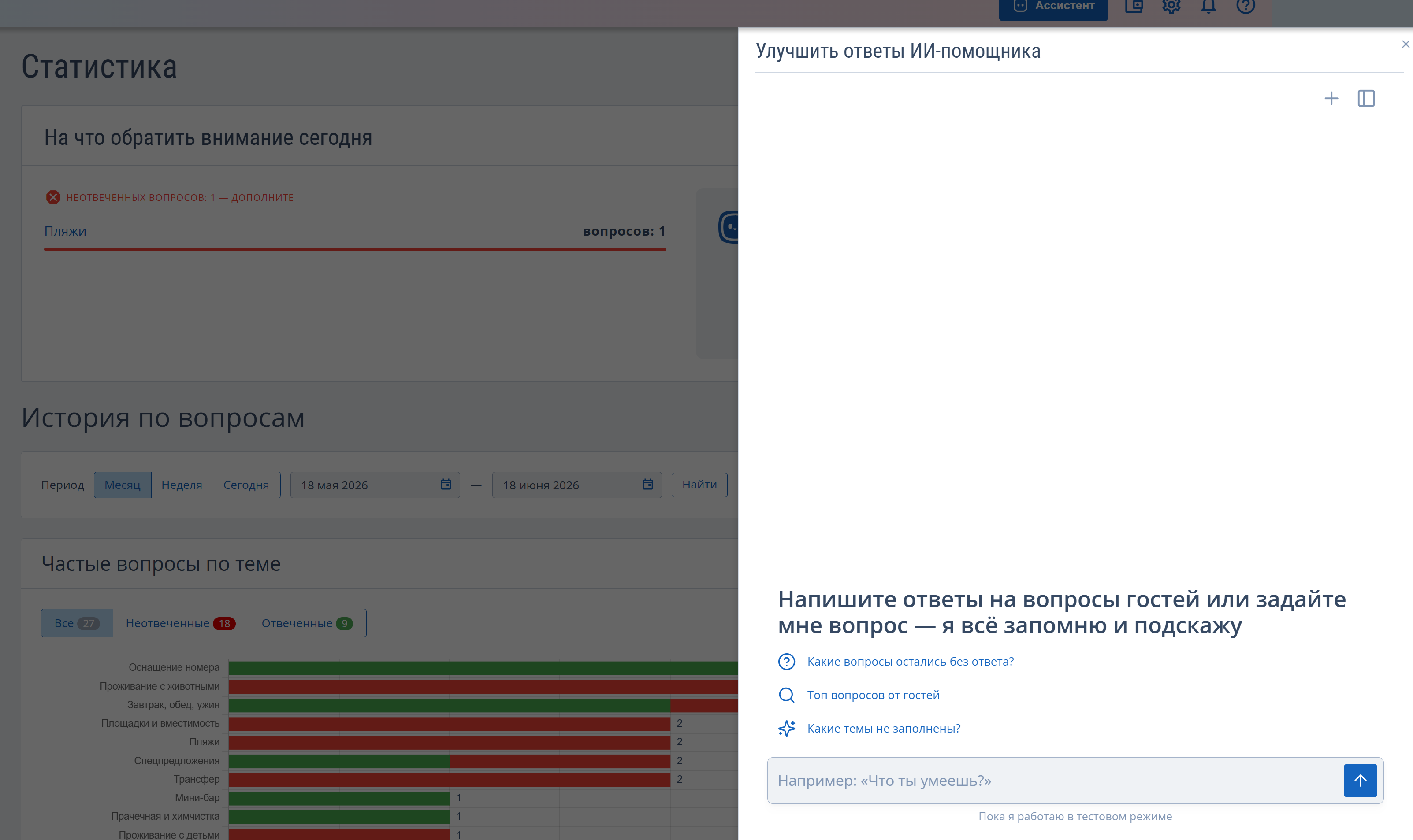Select the Неделя period option

(182, 485)
